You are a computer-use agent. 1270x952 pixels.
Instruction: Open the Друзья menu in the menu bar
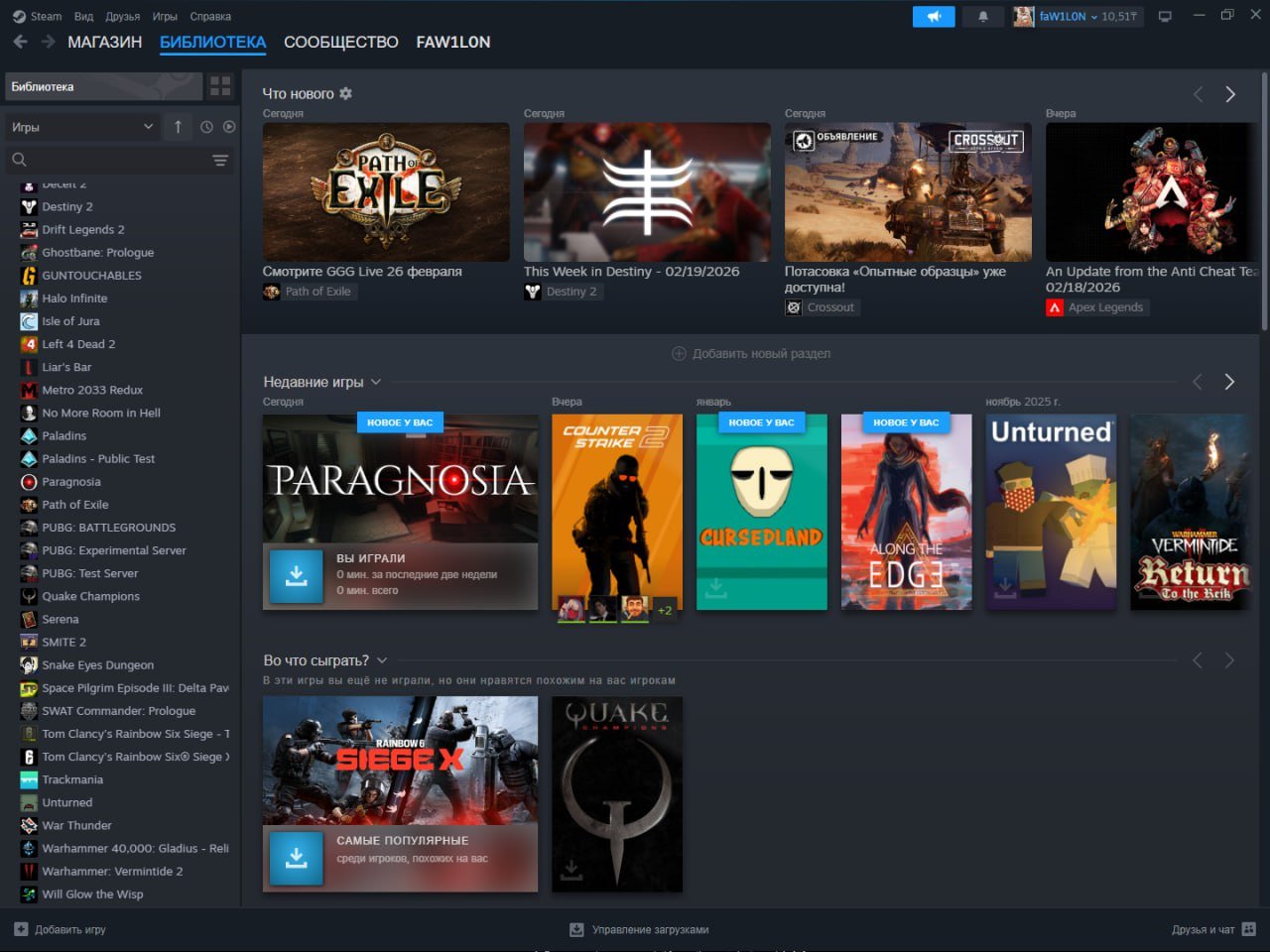122,17
